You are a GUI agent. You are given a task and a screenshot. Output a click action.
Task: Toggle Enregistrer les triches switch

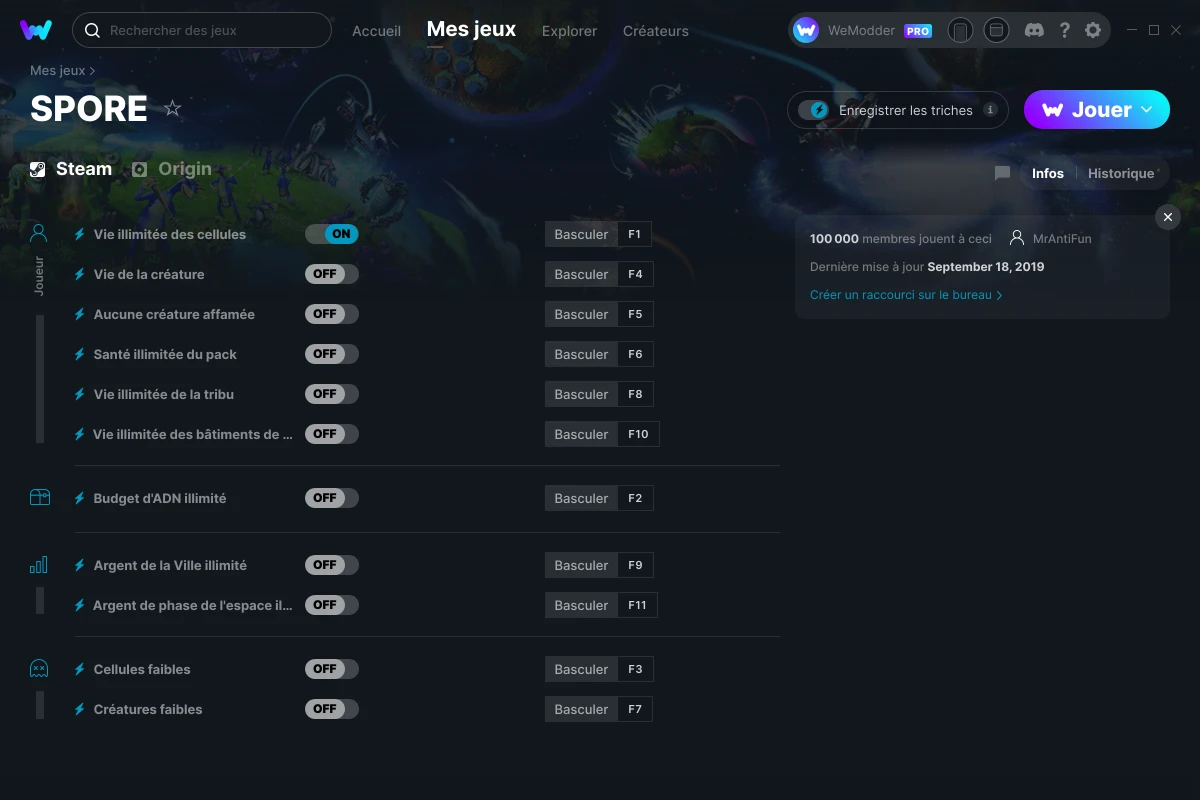[x=814, y=110]
